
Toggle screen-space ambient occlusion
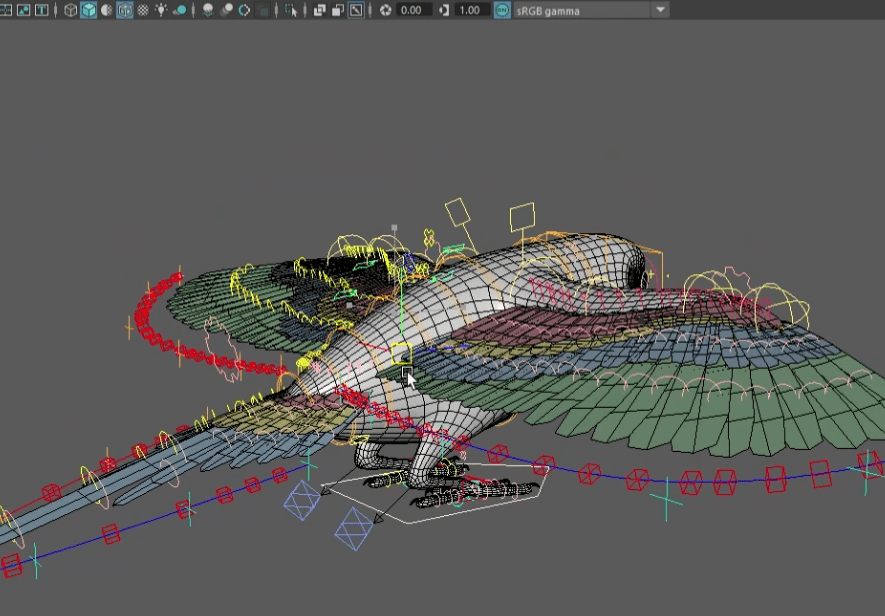207,10
